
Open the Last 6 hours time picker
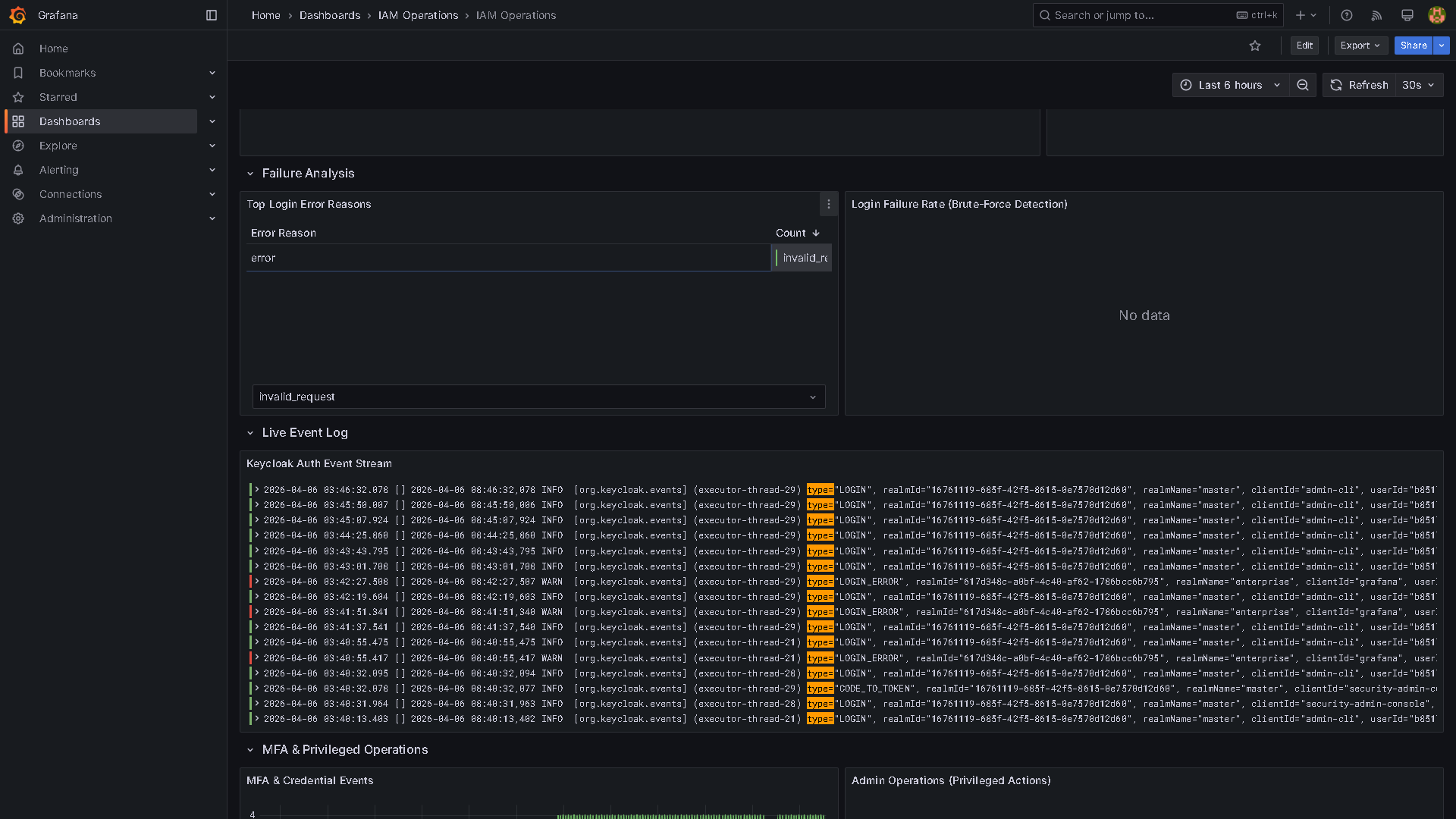click(1229, 85)
